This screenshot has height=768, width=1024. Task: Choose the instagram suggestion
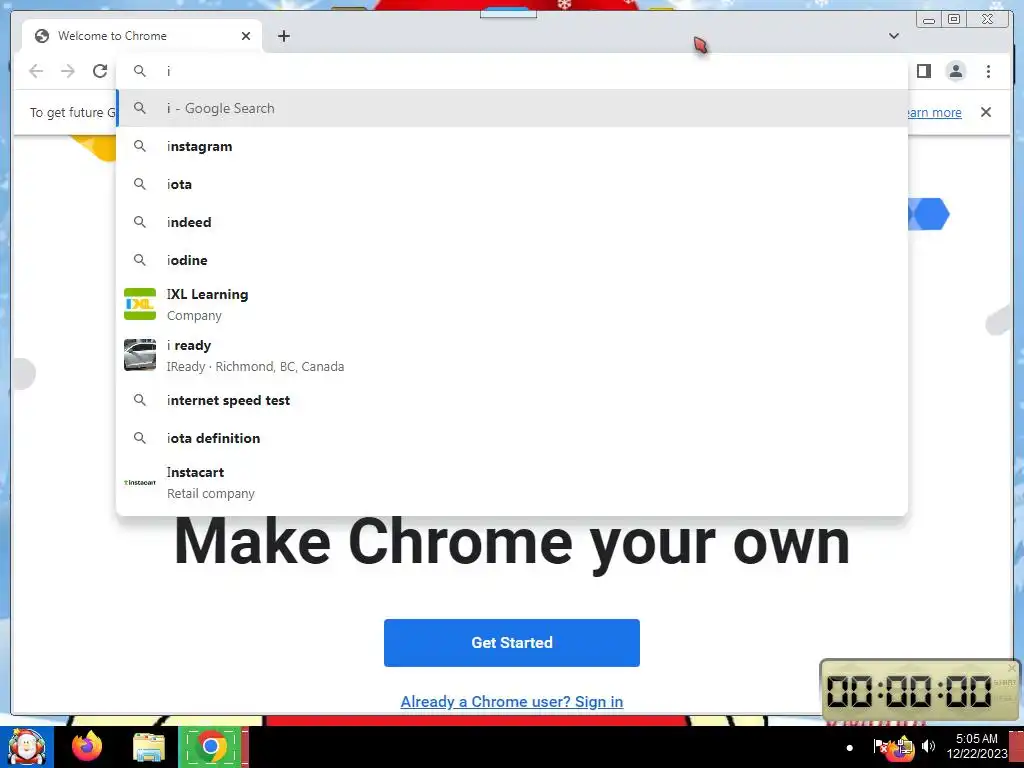512,146
